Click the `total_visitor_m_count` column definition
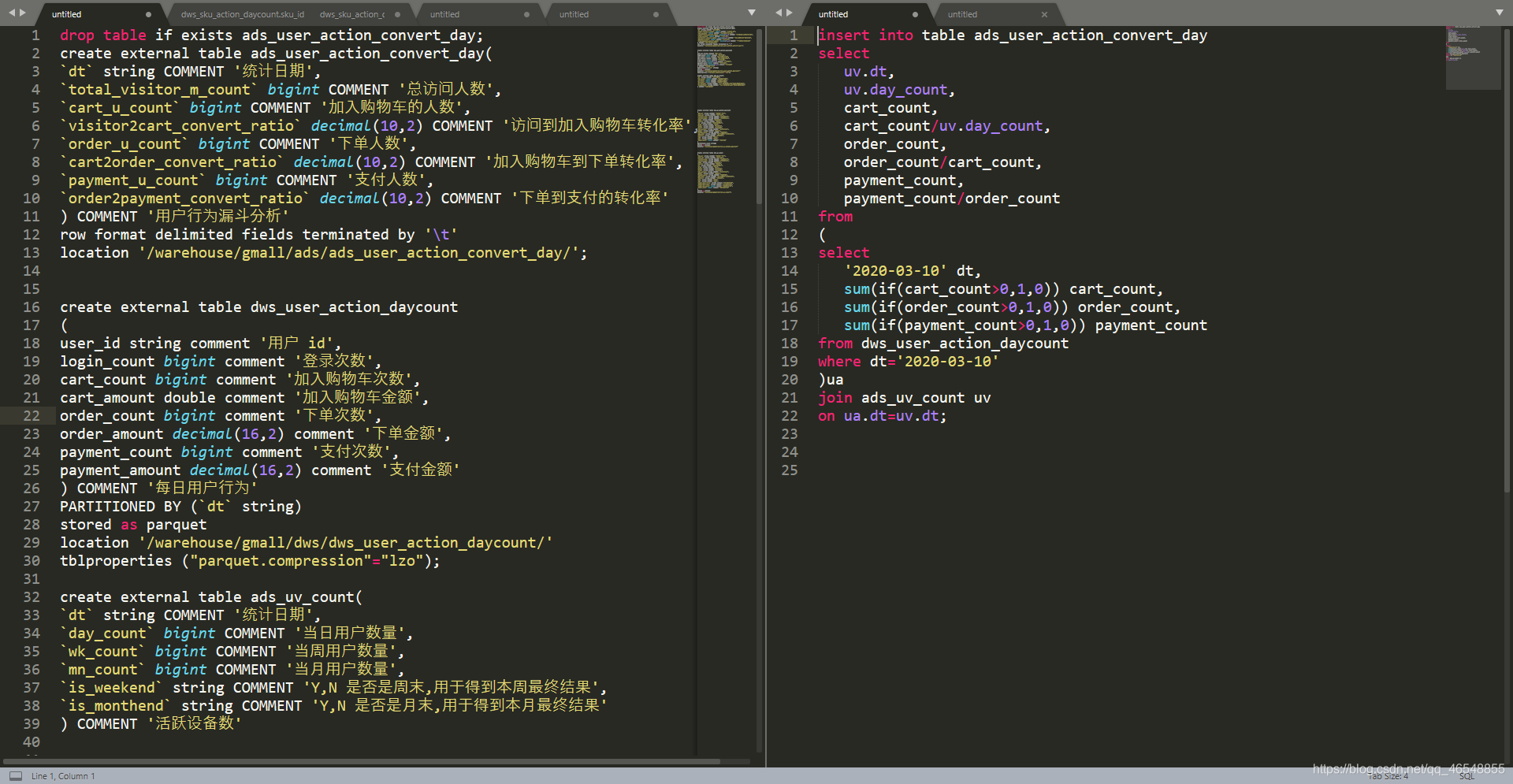 [281, 89]
